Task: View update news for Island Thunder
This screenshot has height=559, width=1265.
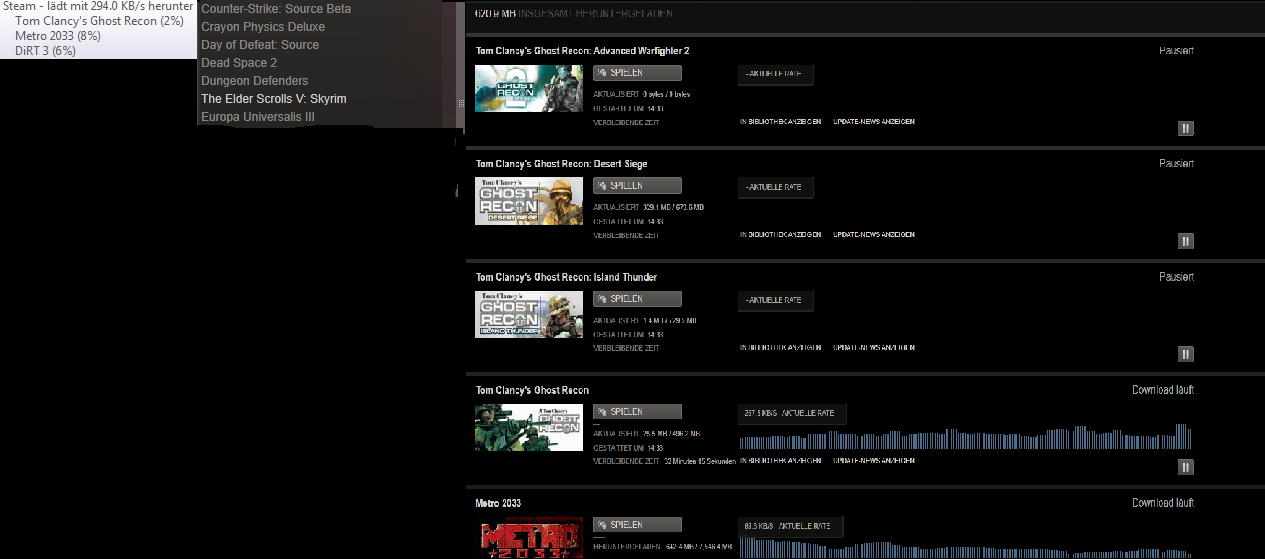Action: tap(874, 348)
